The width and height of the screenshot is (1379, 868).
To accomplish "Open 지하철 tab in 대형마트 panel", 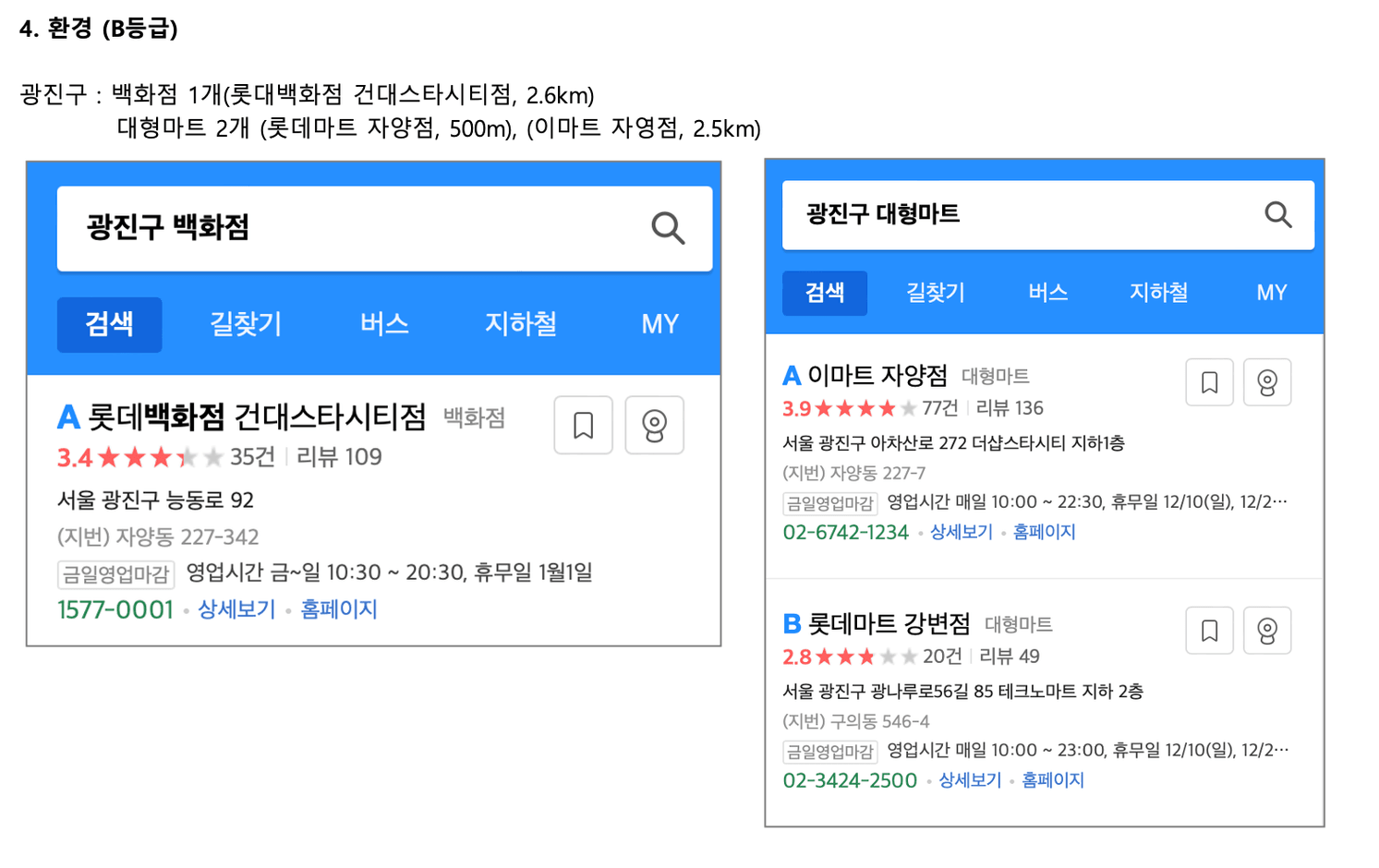I will 1159,293.
